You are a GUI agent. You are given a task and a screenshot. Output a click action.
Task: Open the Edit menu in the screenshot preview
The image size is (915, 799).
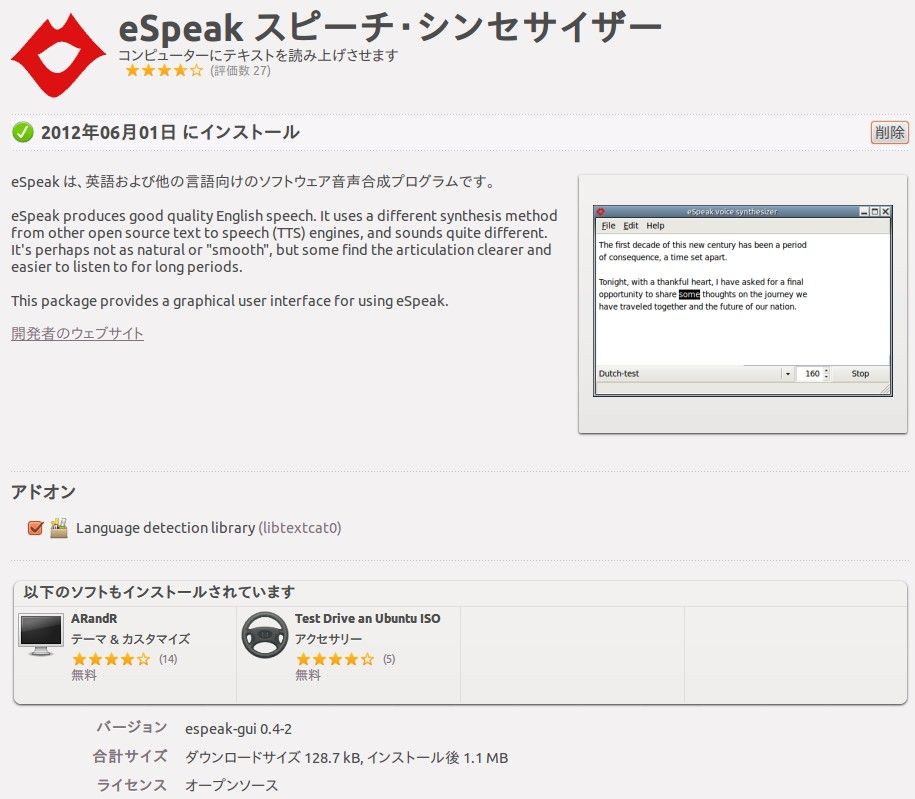630,226
